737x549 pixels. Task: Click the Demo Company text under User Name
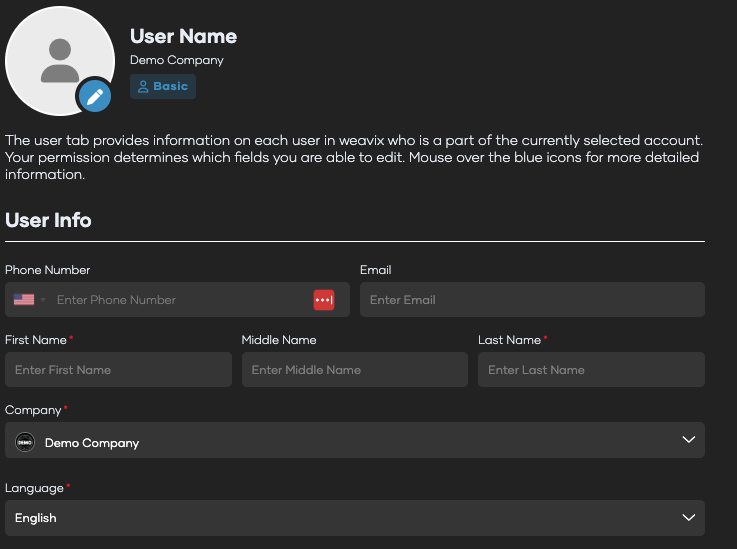(x=177, y=61)
